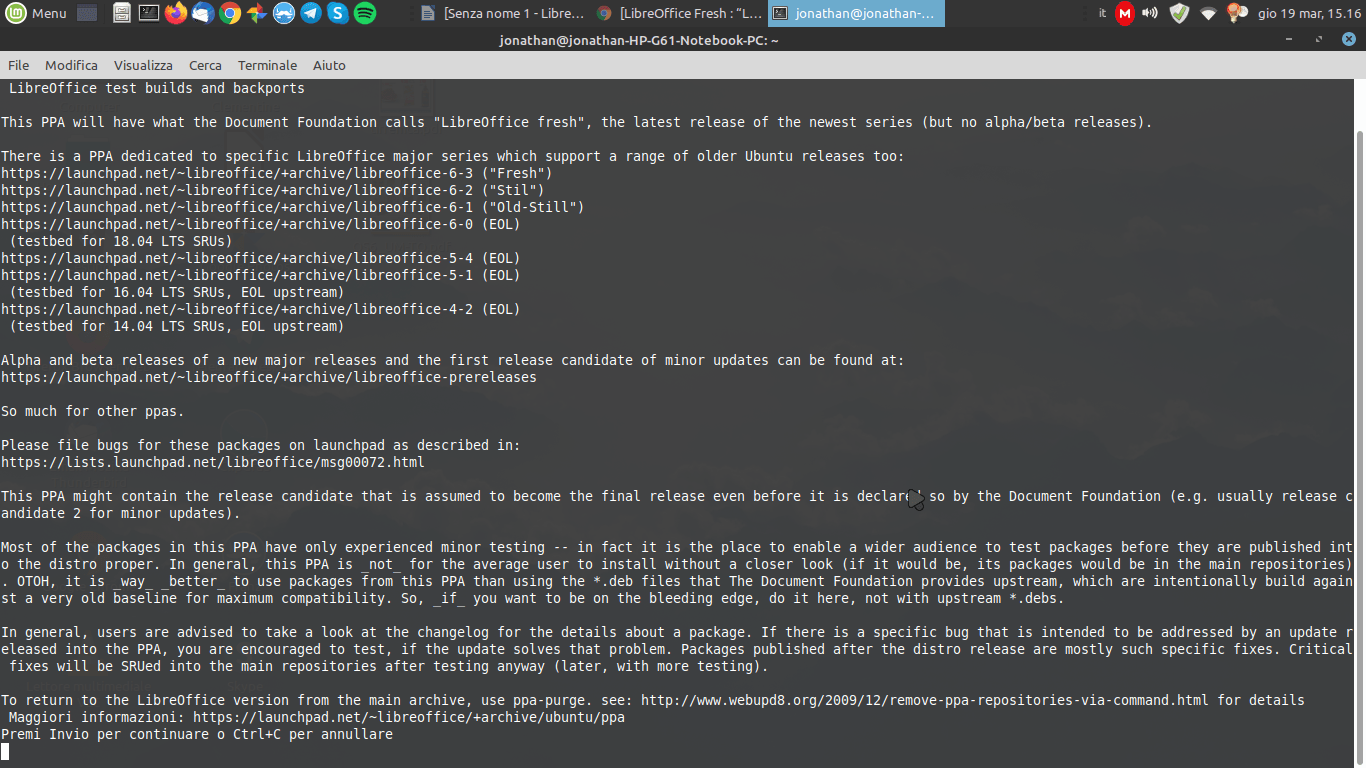Open the Visualizza menu
Screen dimensions: 1366x768
tap(143, 65)
